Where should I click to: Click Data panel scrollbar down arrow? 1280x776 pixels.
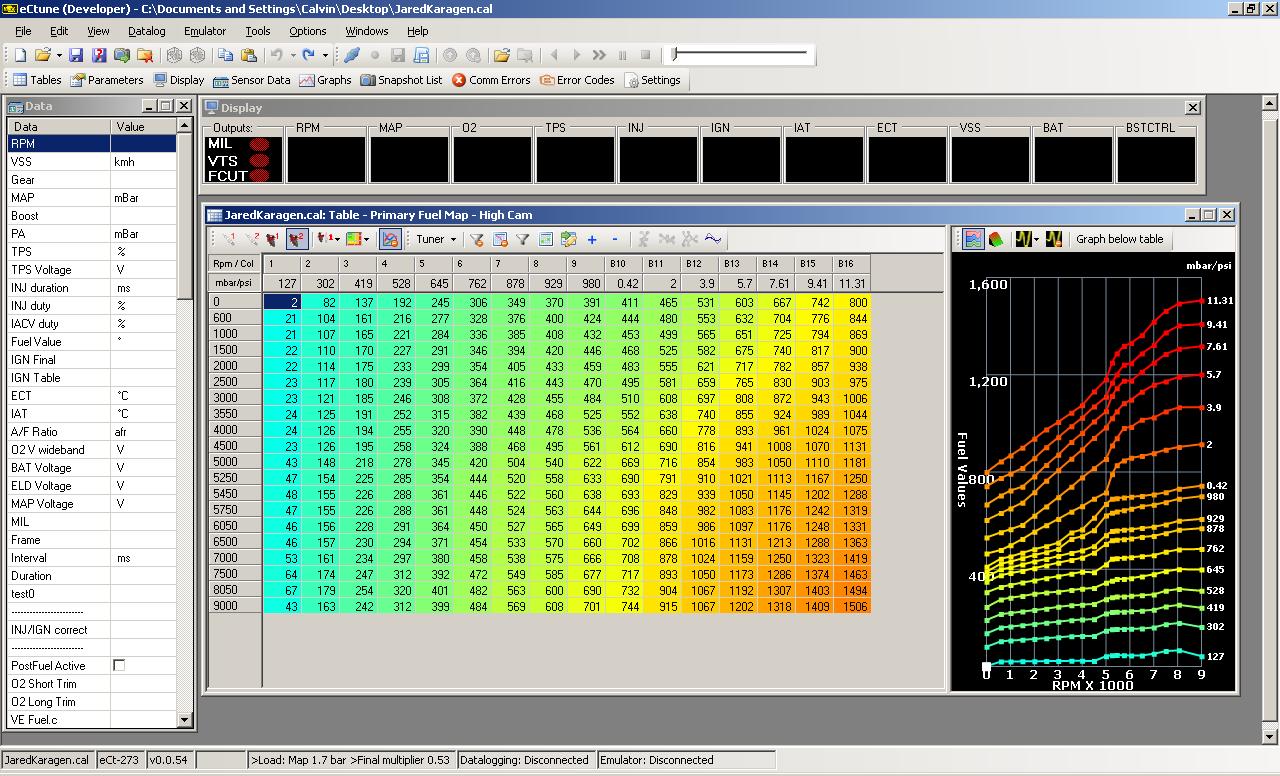(x=184, y=719)
